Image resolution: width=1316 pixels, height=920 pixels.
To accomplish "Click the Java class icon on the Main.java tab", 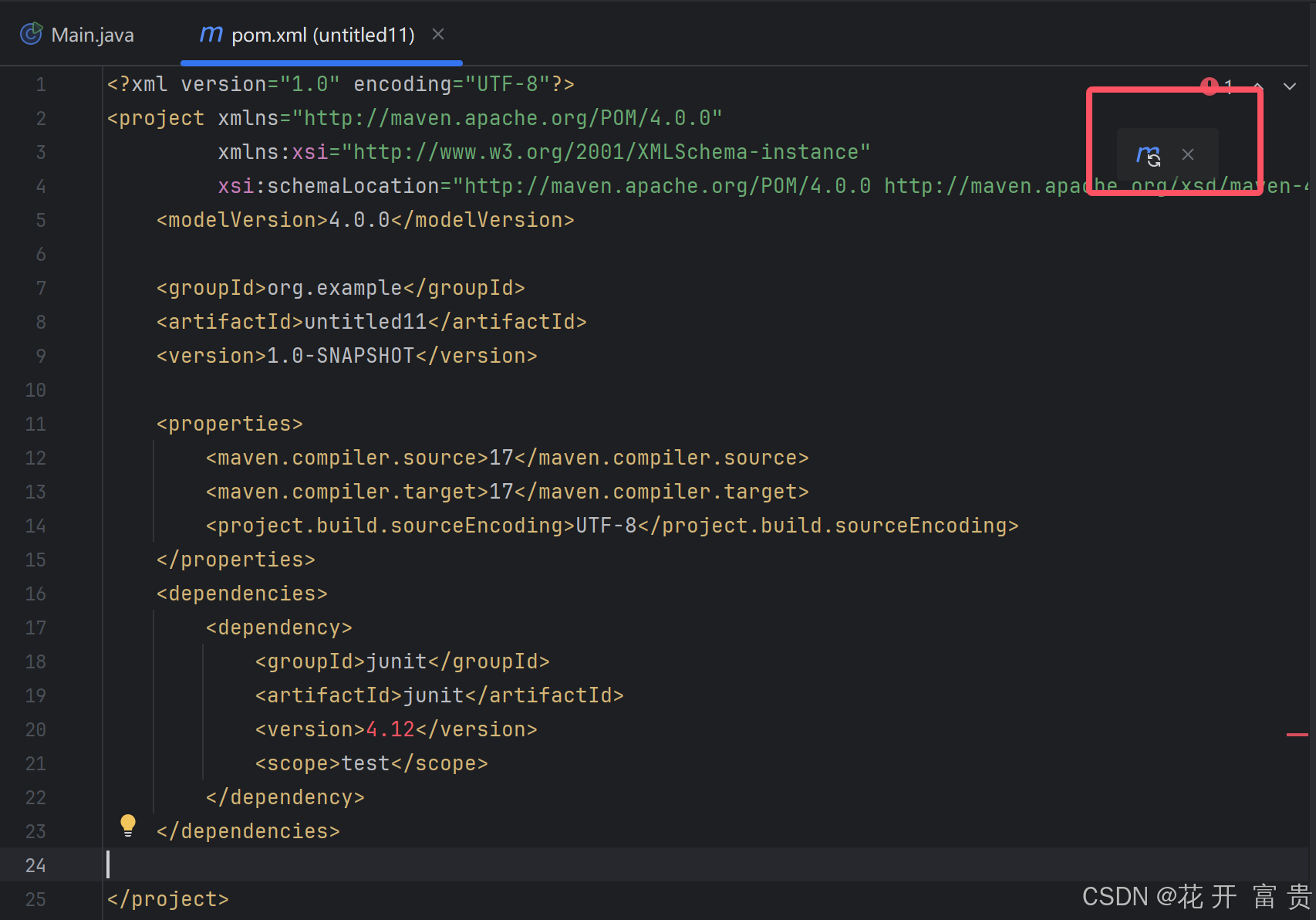I will point(31,33).
